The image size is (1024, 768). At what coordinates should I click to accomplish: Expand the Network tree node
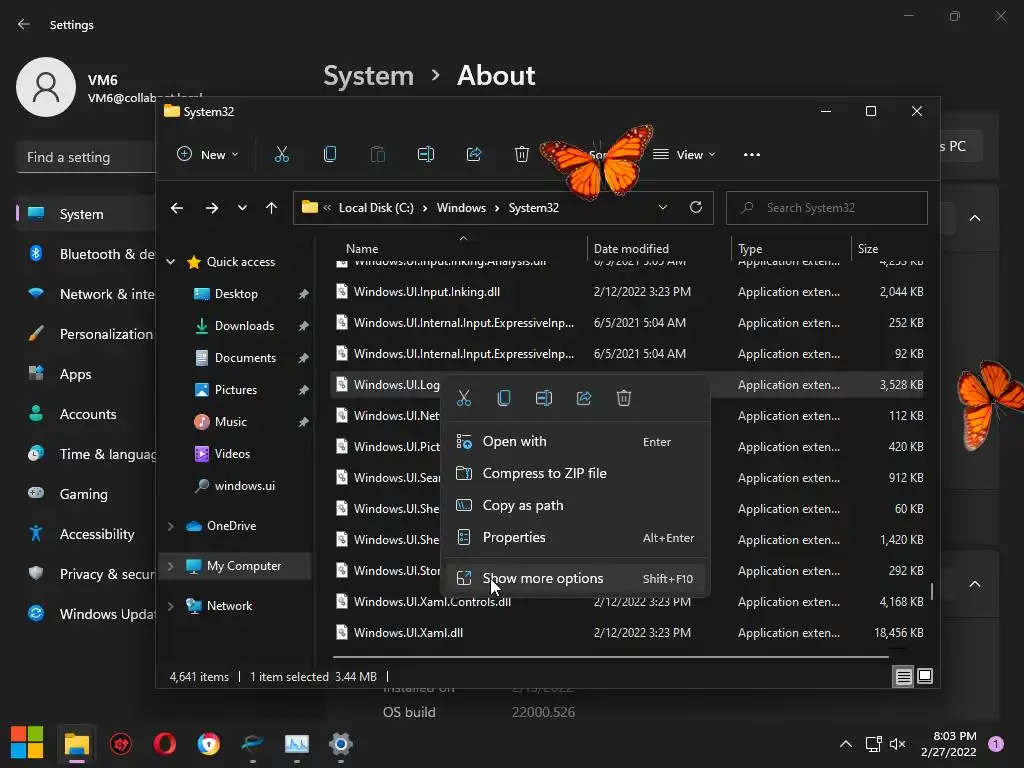(x=170, y=605)
